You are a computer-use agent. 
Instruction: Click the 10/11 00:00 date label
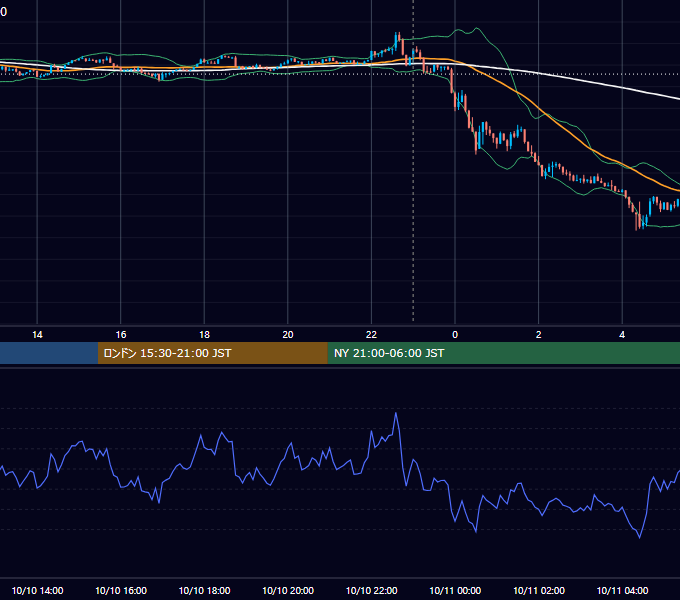(455, 590)
